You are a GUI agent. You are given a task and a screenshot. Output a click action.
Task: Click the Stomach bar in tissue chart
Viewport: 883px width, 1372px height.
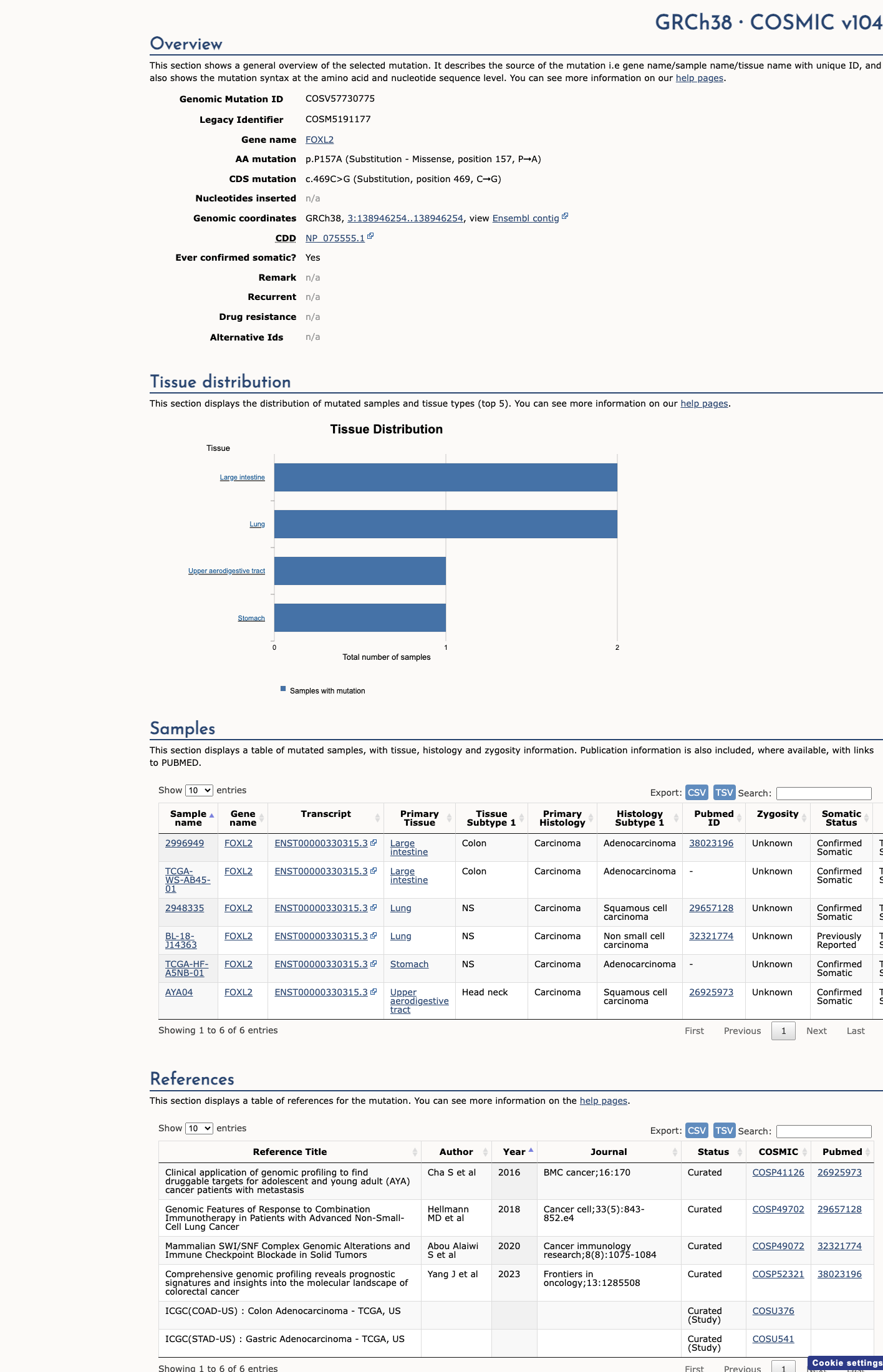tap(360, 617)
